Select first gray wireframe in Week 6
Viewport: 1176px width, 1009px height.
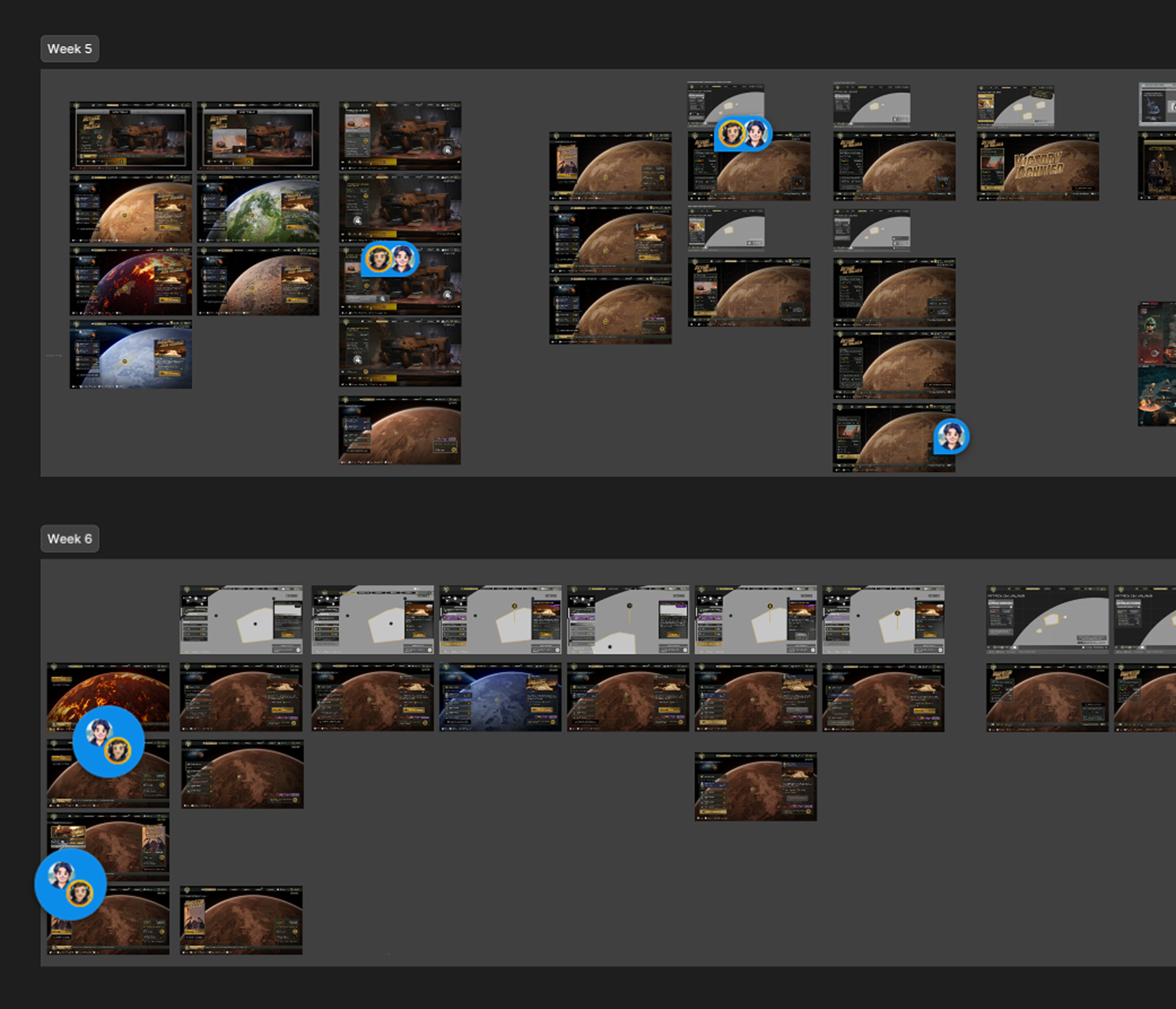pos(241,620)
